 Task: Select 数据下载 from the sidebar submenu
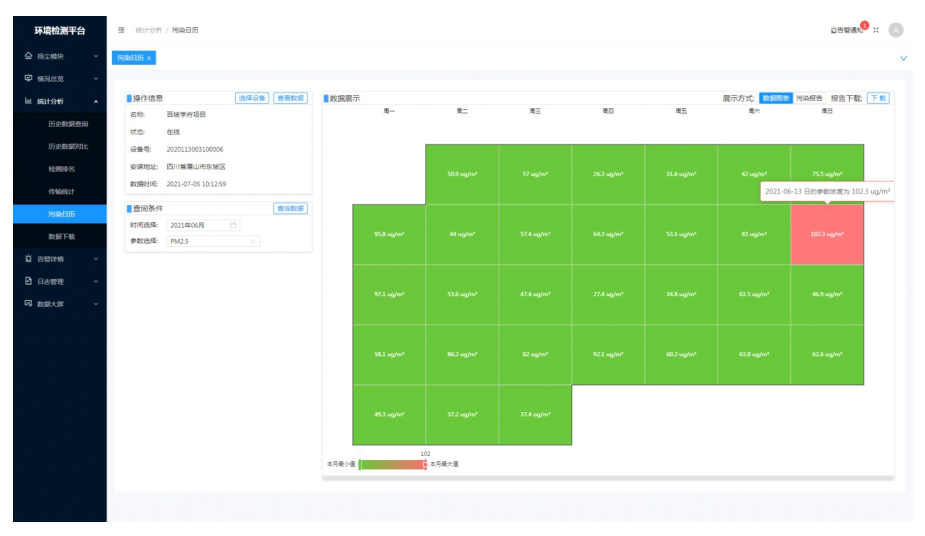pos(62,236)
